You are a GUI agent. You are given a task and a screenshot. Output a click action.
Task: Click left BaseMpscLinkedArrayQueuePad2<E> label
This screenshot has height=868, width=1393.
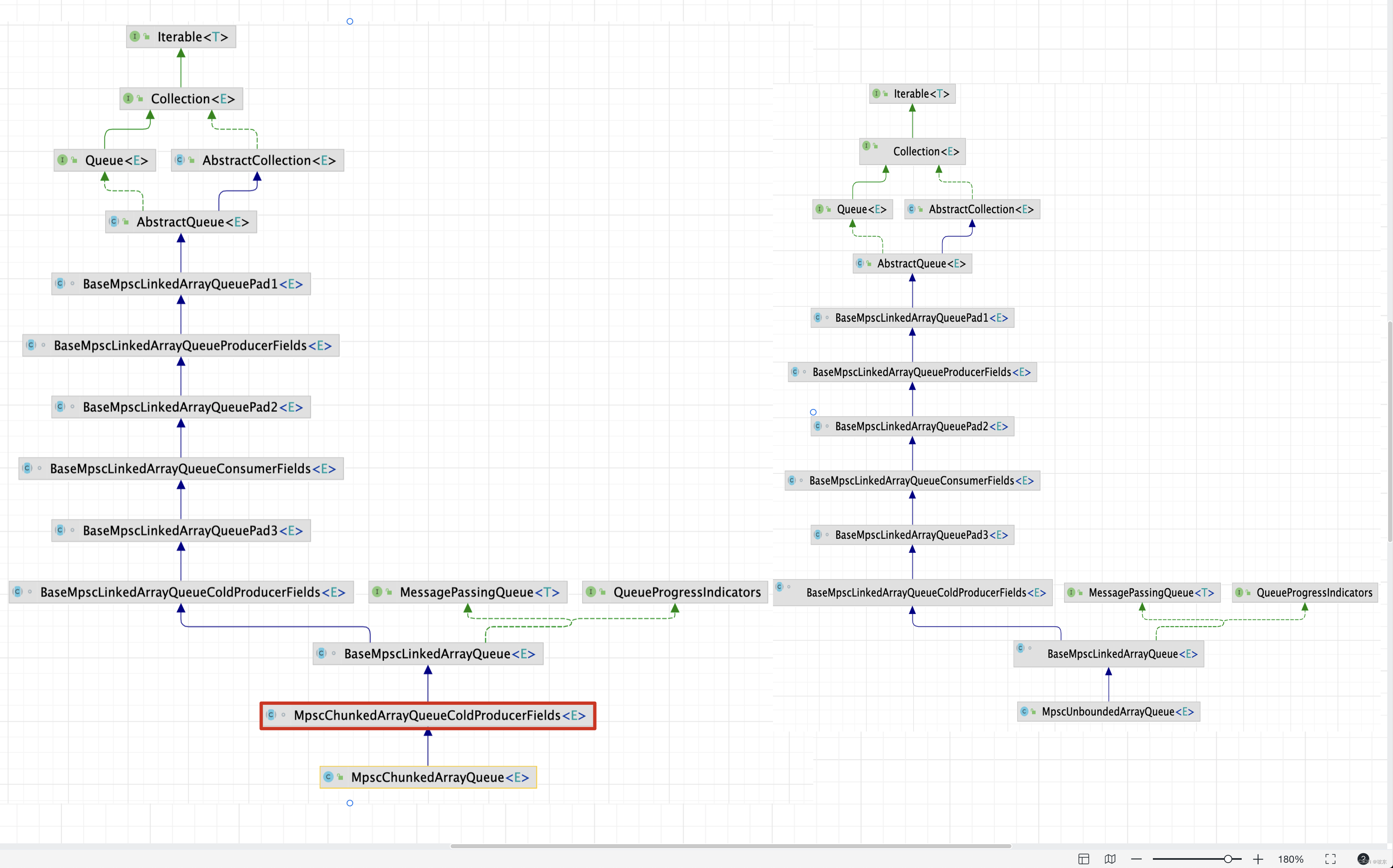point(192,407)
